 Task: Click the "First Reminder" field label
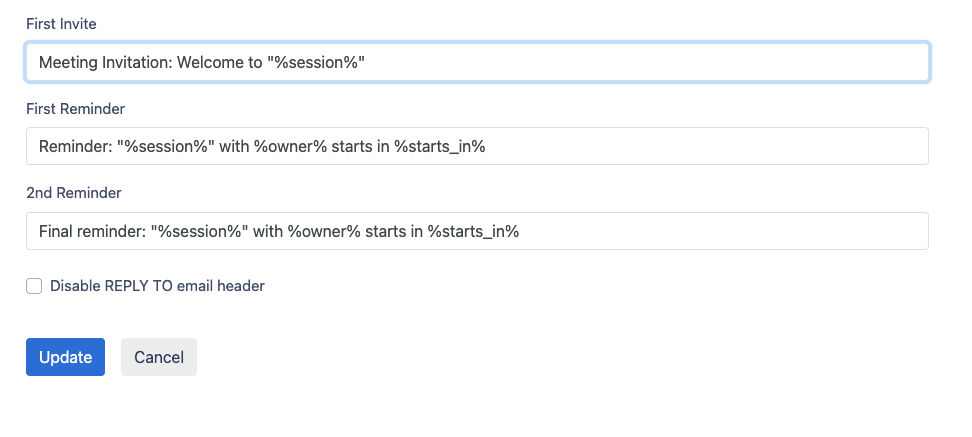(75, 108)
